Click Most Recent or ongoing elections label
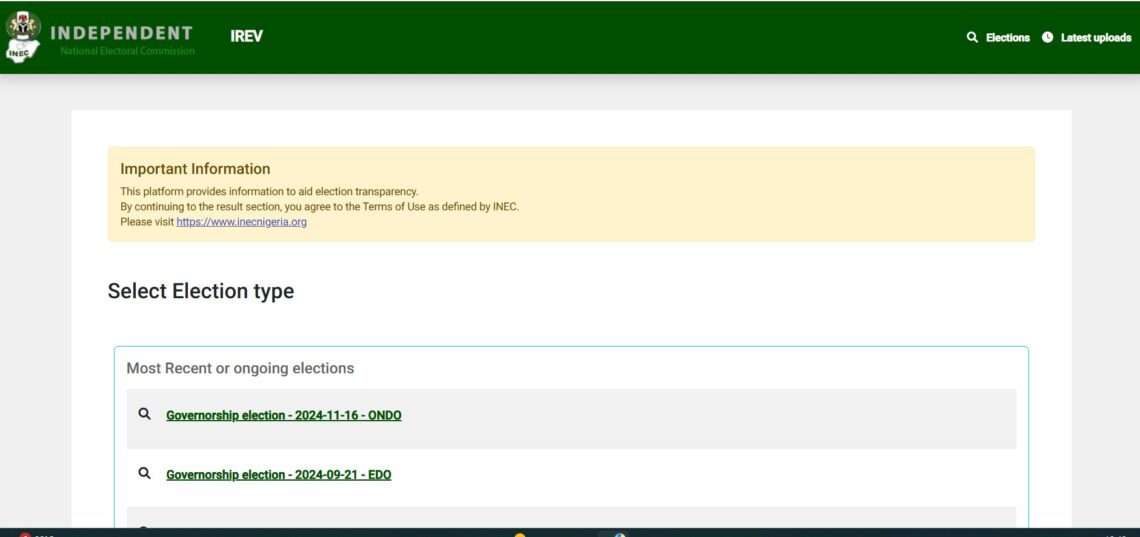Screen dimensions: 1140x537 [x=240, y=368]
